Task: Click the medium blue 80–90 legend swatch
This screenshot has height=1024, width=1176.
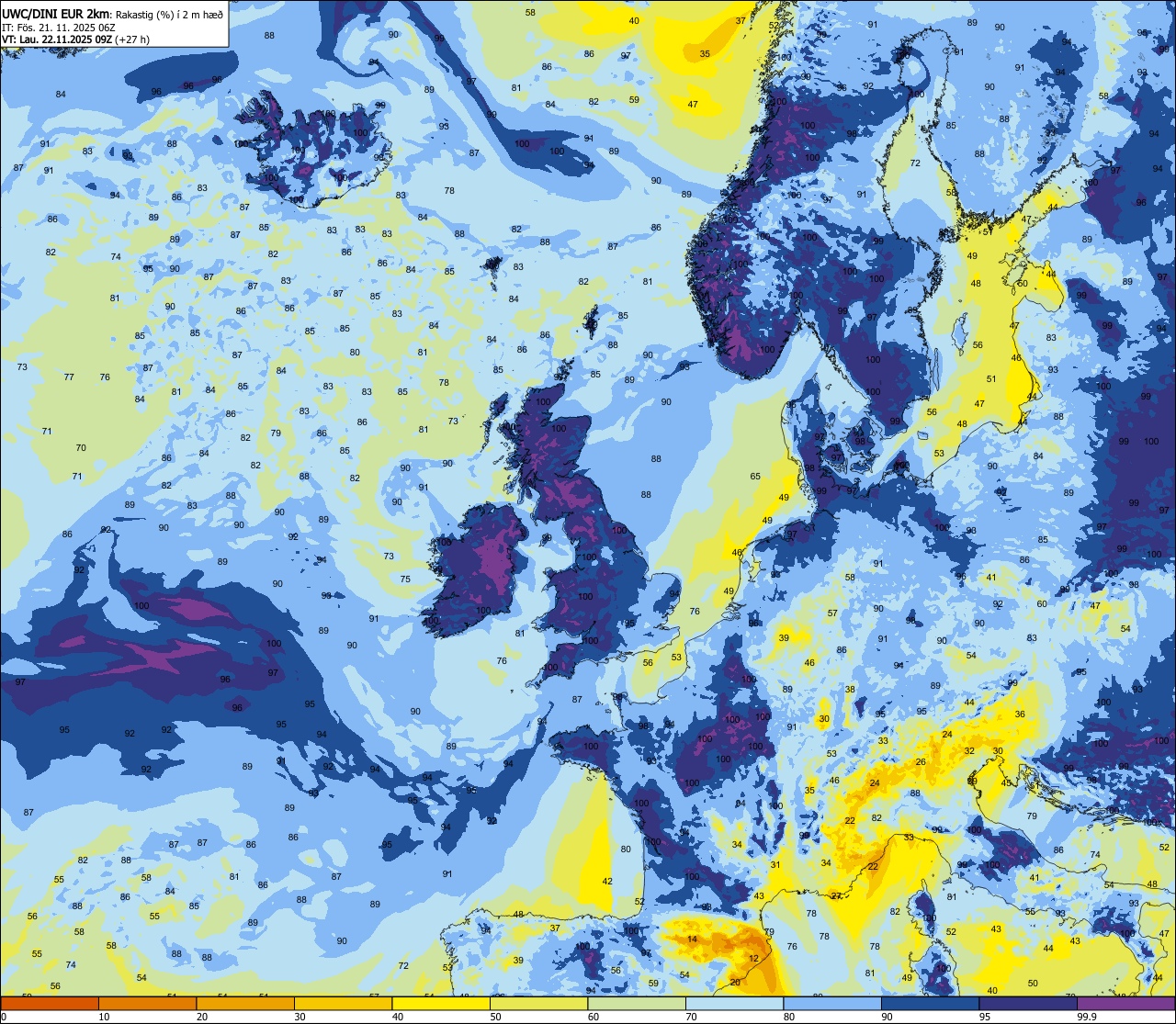Action: click(x=832, y=1004)
